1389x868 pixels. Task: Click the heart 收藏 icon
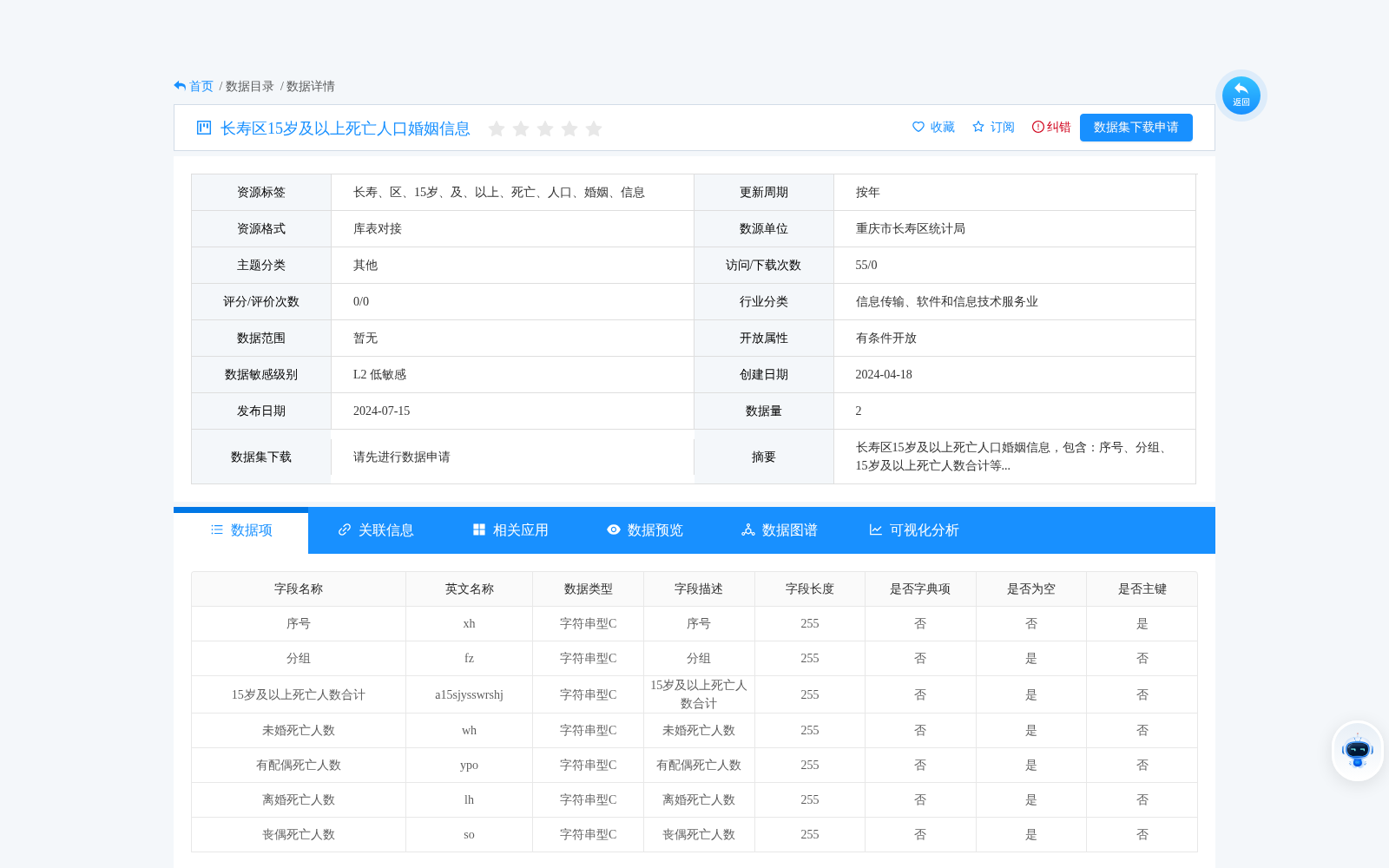918,127
